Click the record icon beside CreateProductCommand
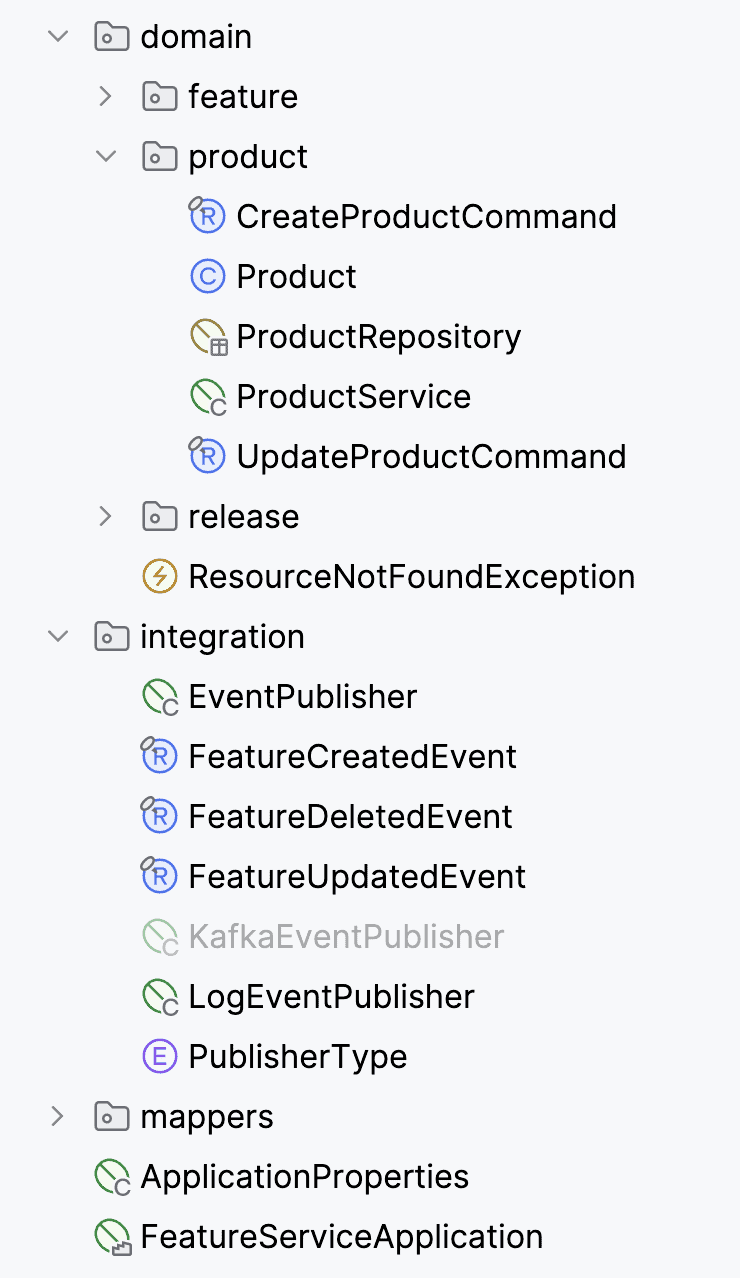740x1278 pixels. pos(207,216)
